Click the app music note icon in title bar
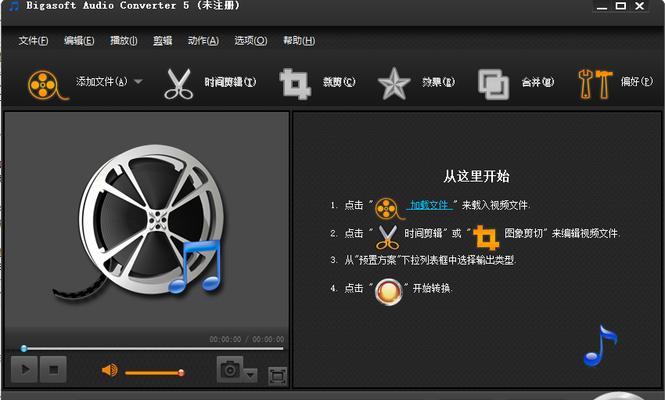This screenshot has height=400, width=665. click(14, 6)
